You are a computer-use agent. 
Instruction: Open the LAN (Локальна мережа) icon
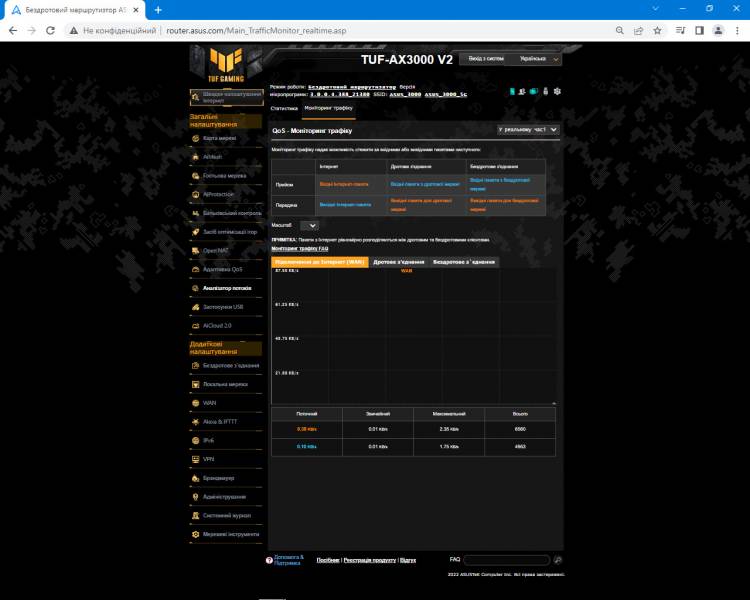point(195,384)
